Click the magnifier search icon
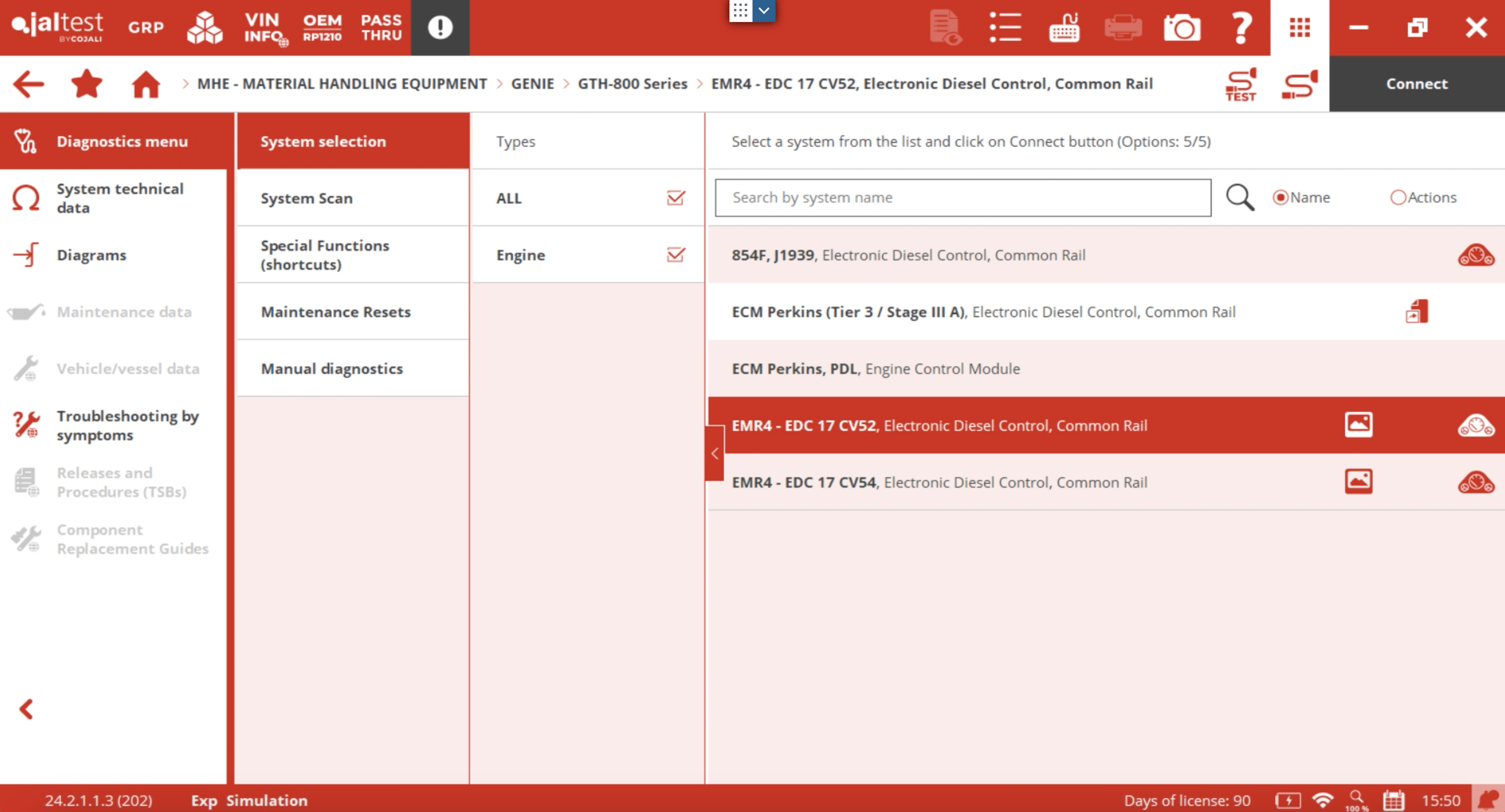The image size is (1505, 812). [1239, 197]
